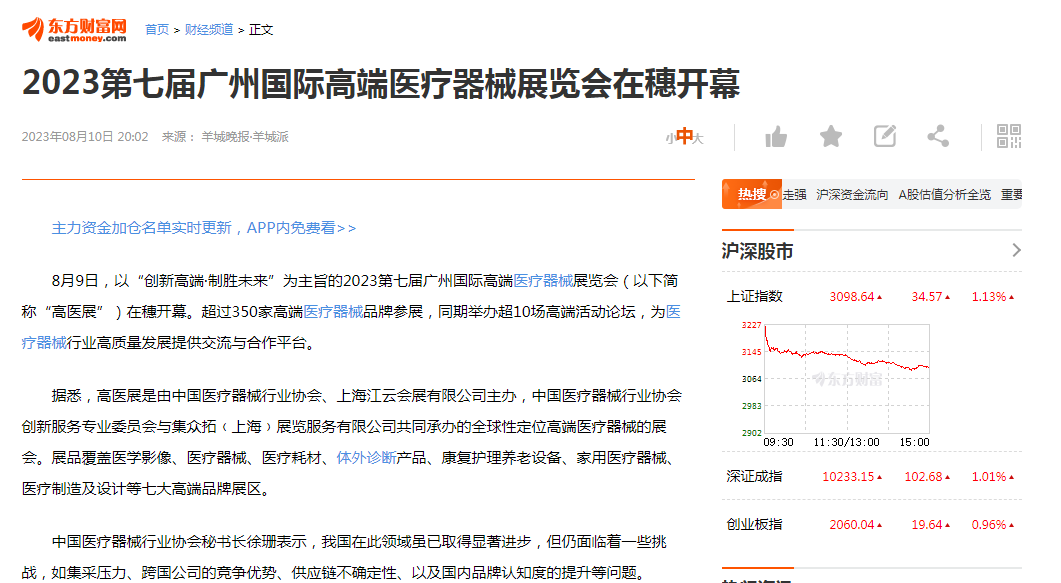Expand 沪深股市 section with the chevron

point(1016,250)
